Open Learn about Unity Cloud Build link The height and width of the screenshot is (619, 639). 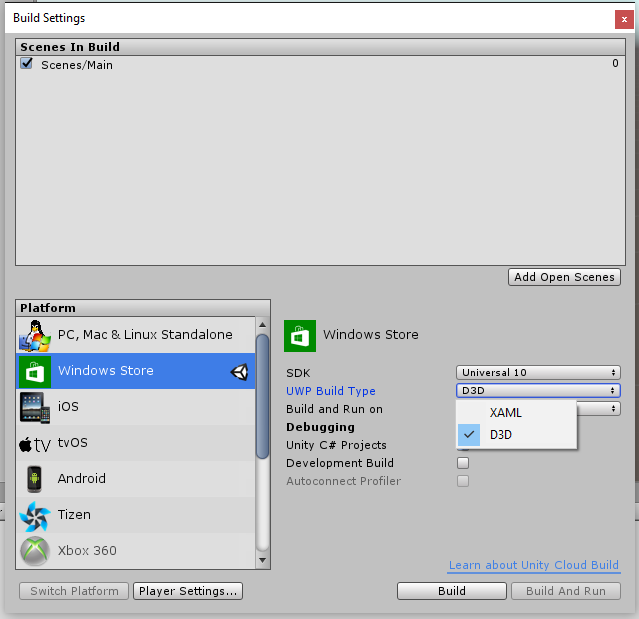[x=533, y=565]
